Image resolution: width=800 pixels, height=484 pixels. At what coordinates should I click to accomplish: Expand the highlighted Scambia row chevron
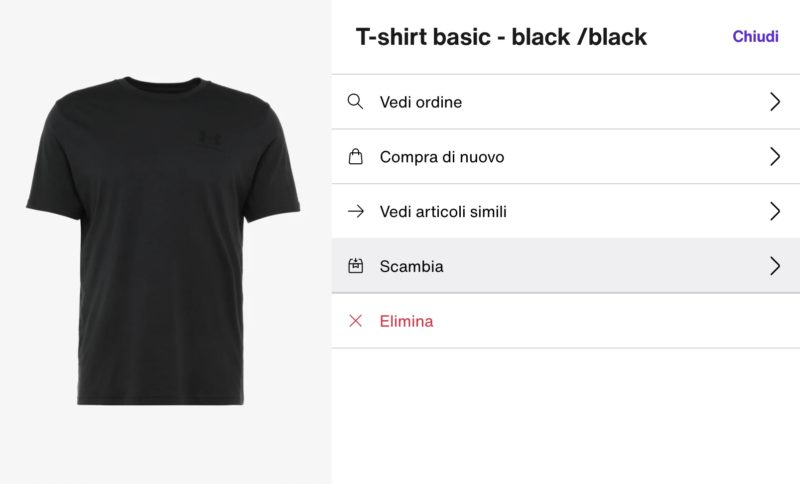(x=774, y=267)
